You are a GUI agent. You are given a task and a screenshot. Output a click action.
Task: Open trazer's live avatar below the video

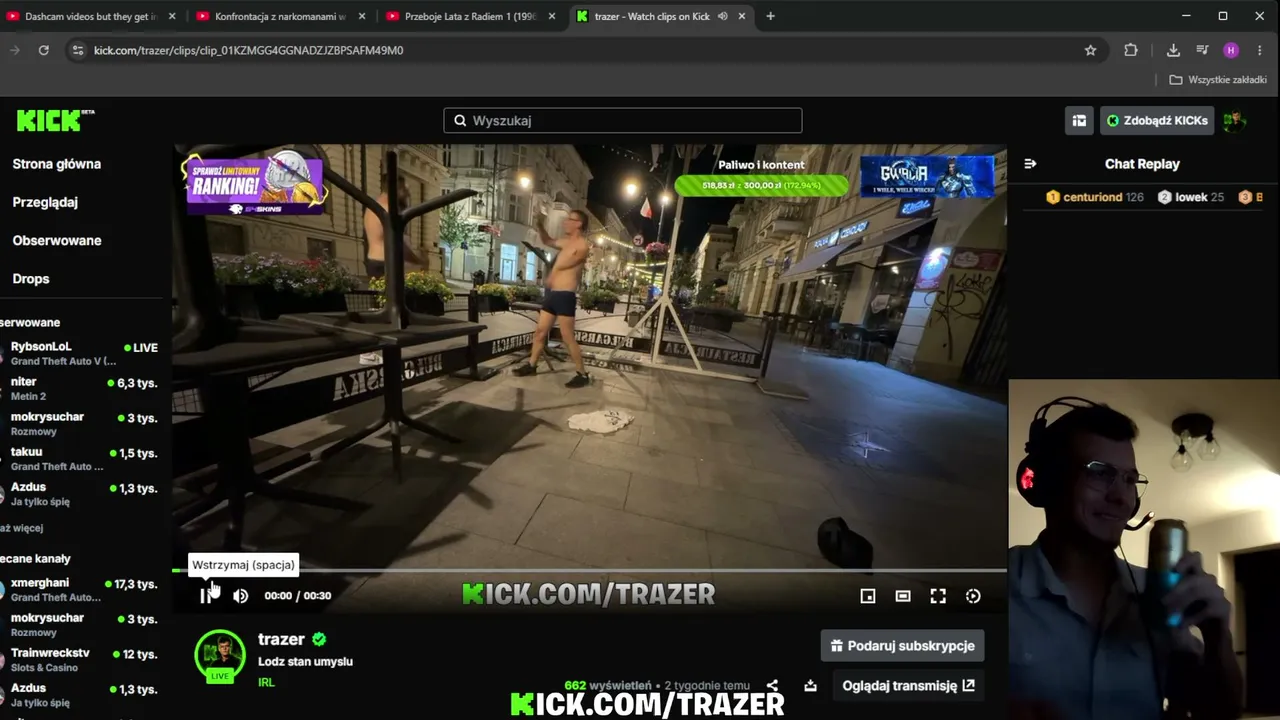point(220,656)
